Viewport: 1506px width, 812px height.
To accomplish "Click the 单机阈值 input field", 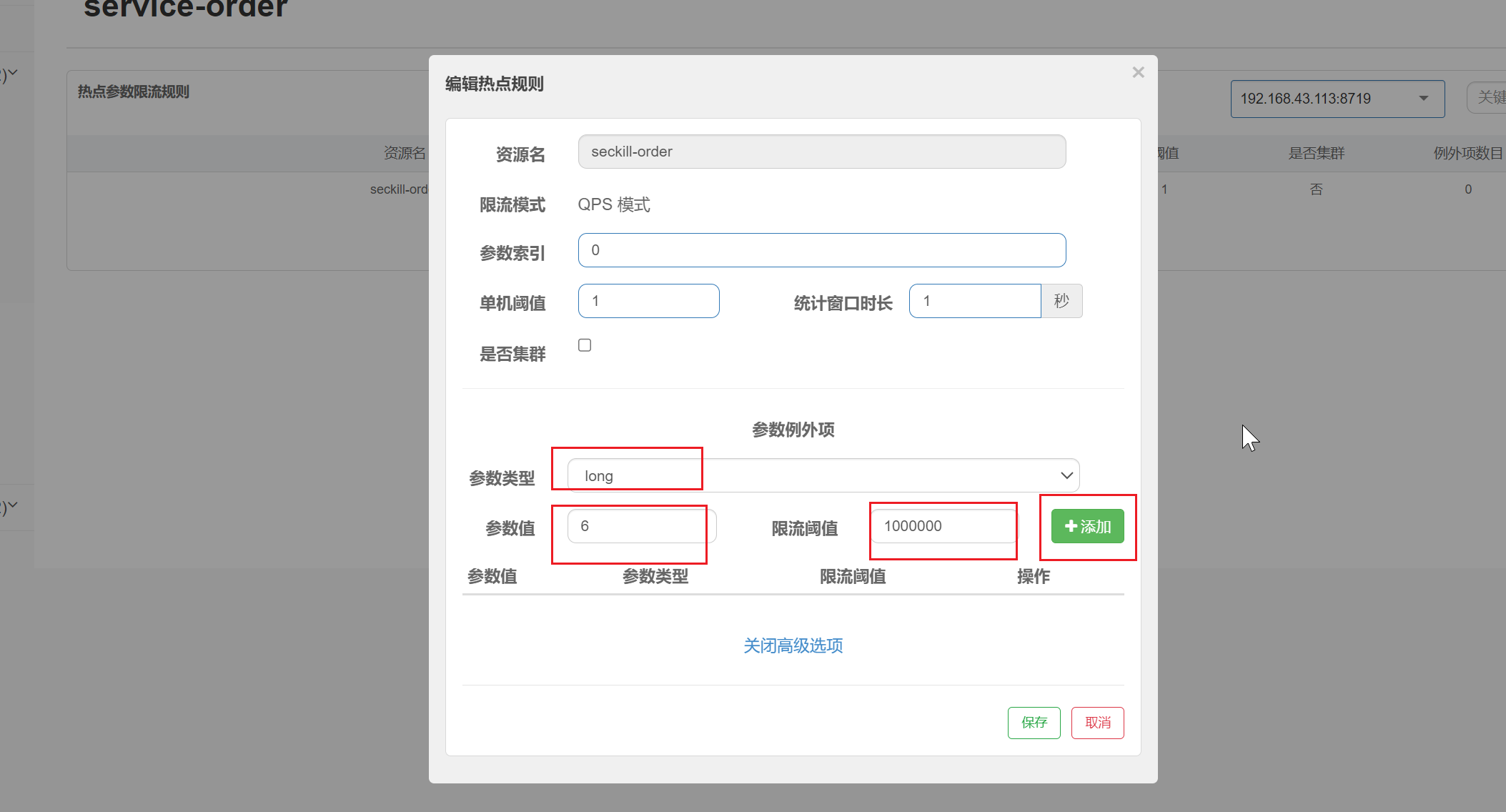I will coord(648,301).
